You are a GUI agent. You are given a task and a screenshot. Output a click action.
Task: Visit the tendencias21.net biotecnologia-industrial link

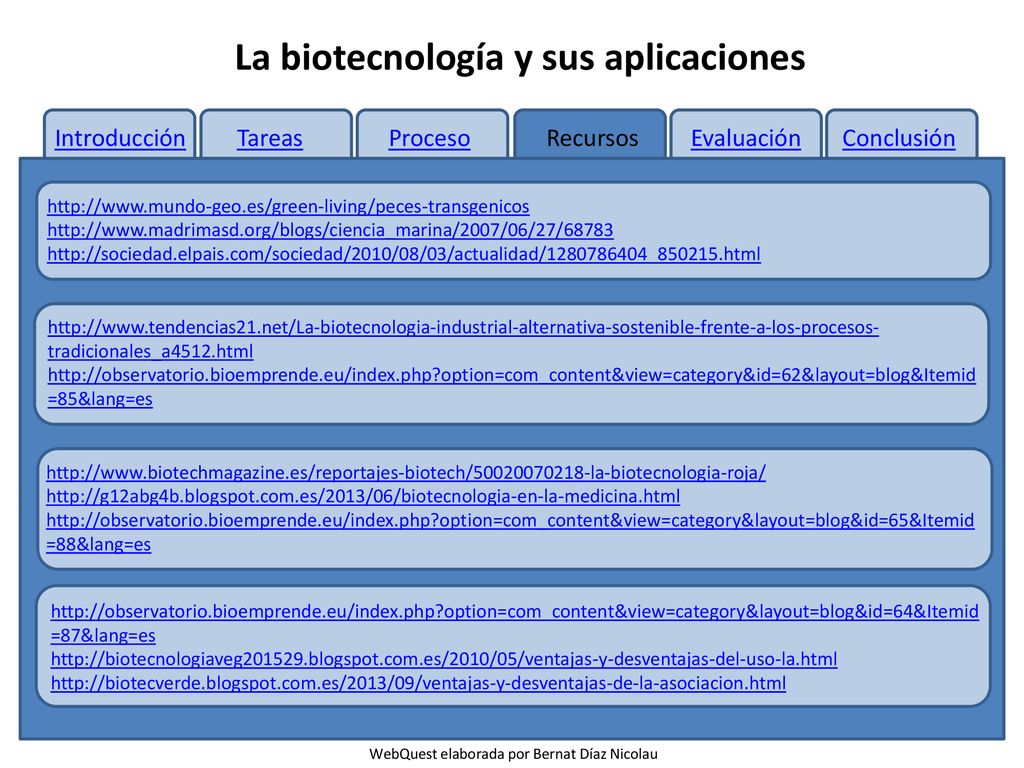pyautogui.click(x=463, y=339)
